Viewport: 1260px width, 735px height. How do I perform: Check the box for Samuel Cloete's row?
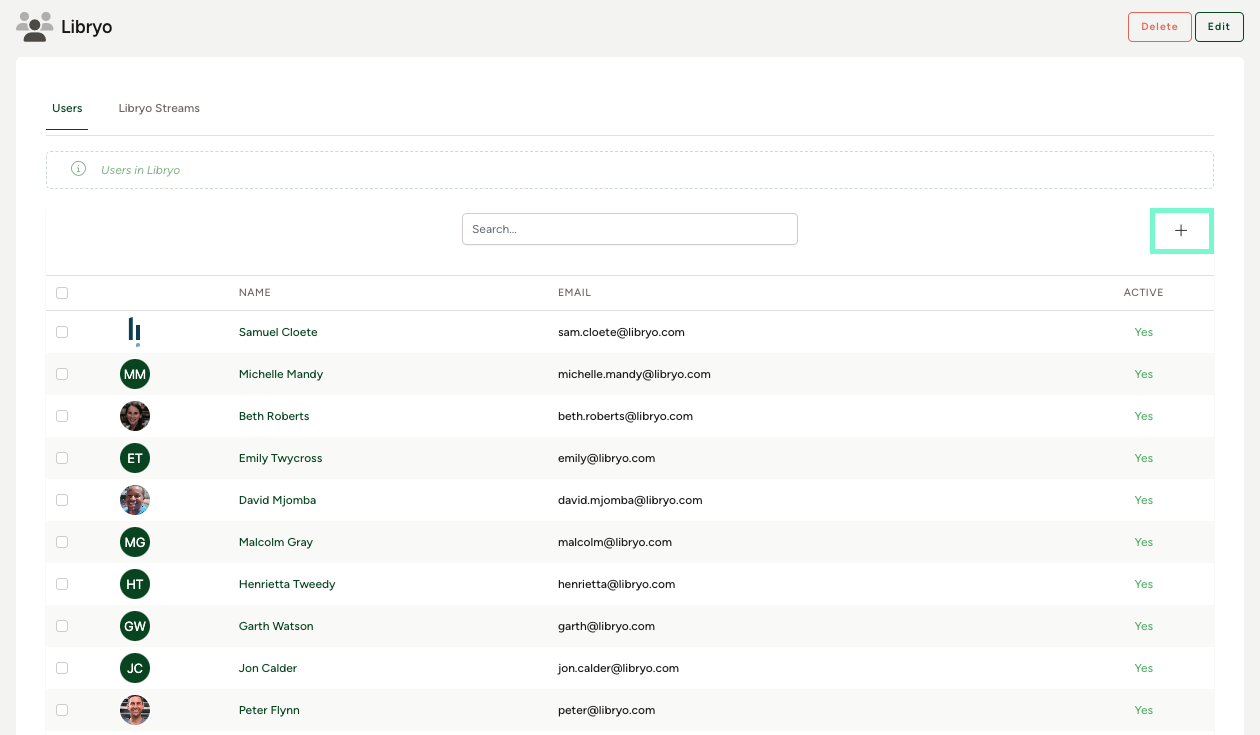tap(62, 332)
